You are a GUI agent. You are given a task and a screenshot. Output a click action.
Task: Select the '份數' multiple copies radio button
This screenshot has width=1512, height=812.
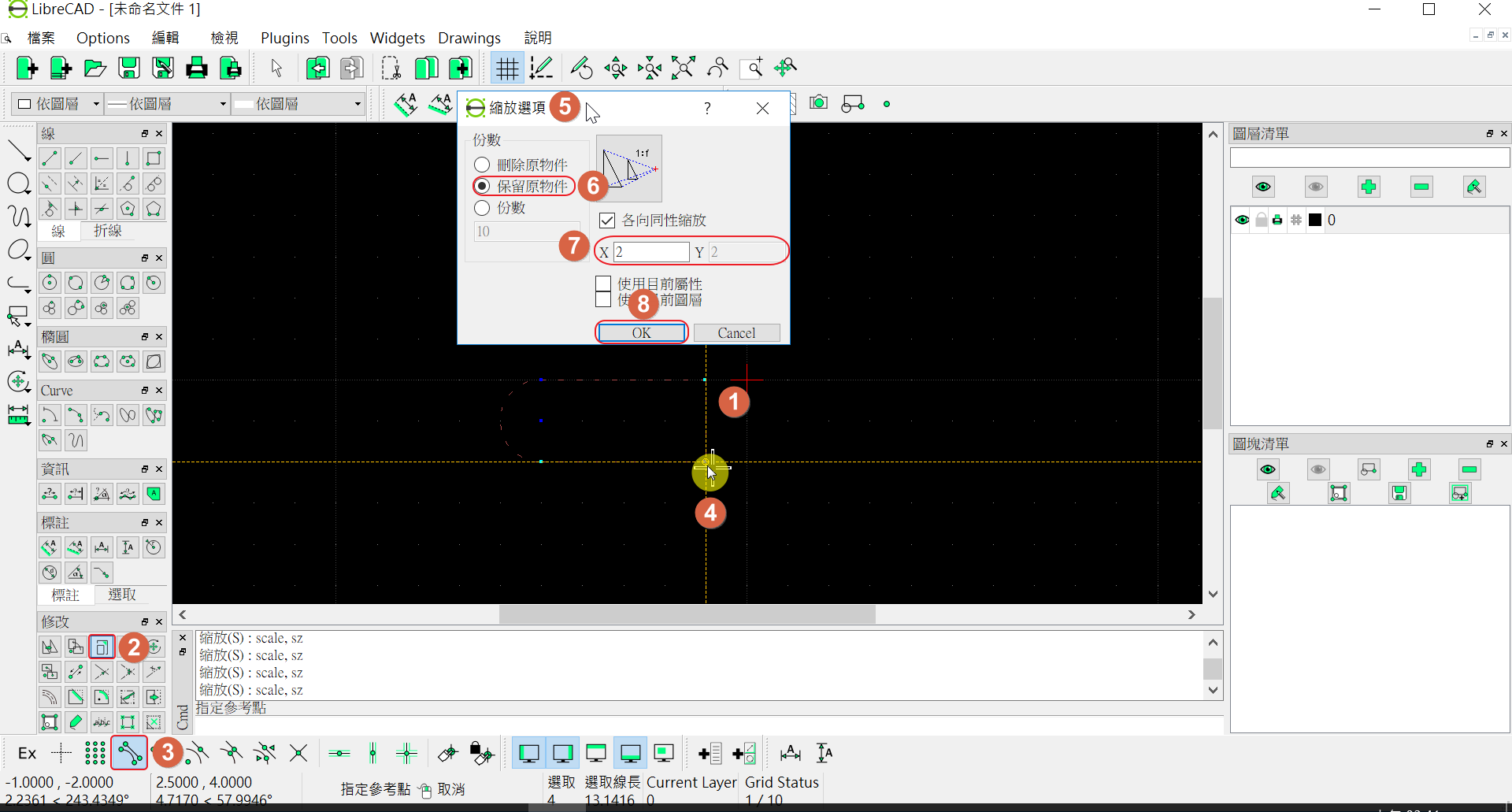pos(482,208)
